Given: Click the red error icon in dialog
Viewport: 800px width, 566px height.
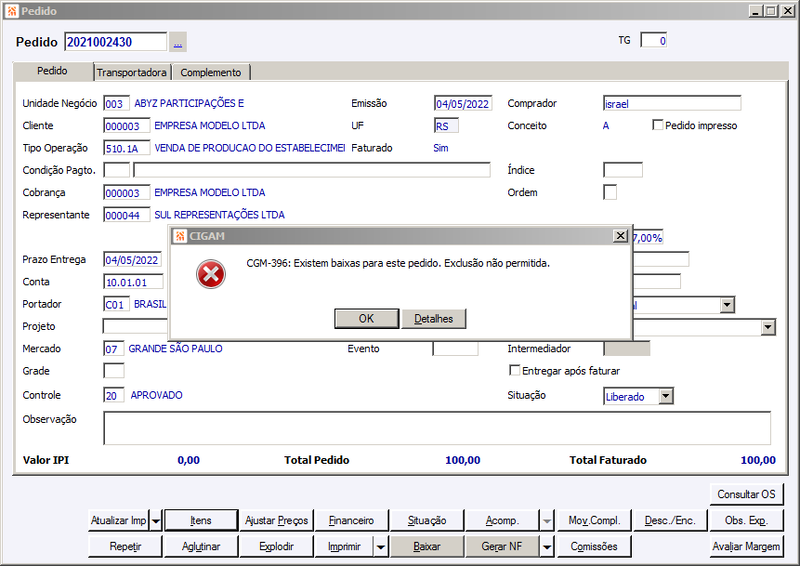Looking at the screenshot, I should click(211, 275).
